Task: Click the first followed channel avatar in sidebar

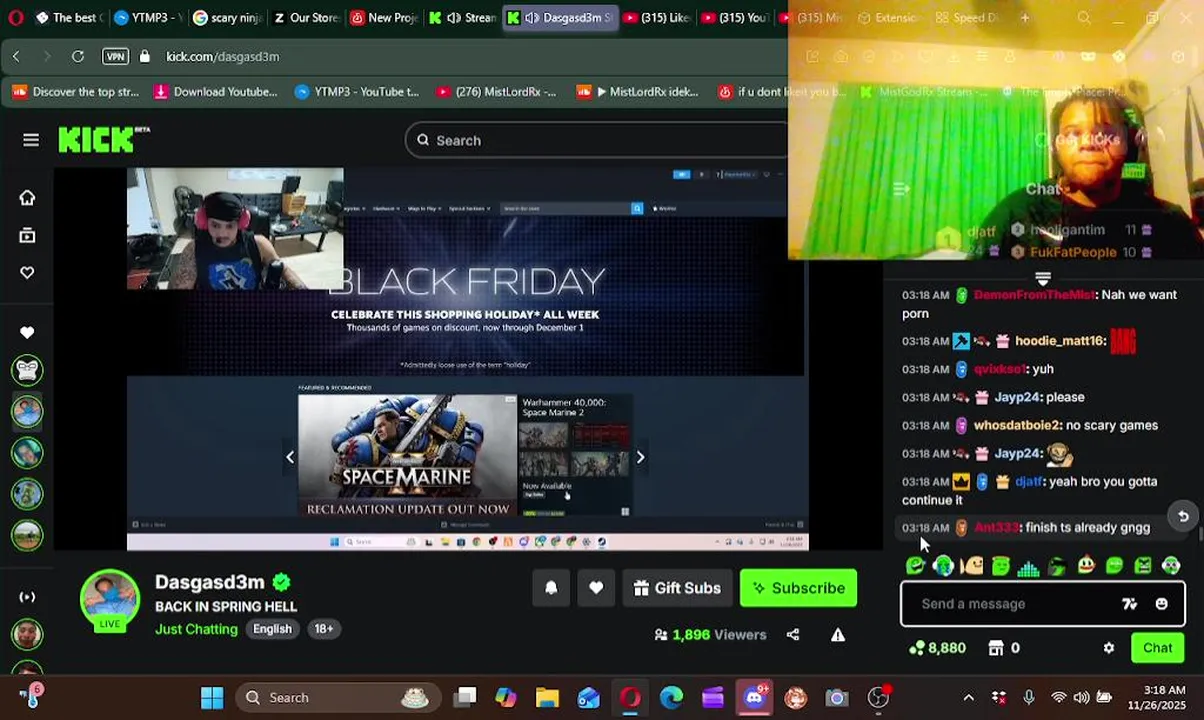Action: [27, 370]
